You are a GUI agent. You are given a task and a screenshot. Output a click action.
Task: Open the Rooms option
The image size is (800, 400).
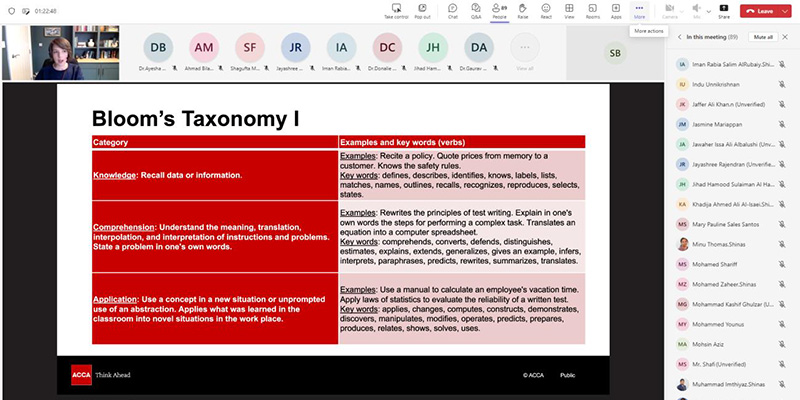[x=593, y=10]
